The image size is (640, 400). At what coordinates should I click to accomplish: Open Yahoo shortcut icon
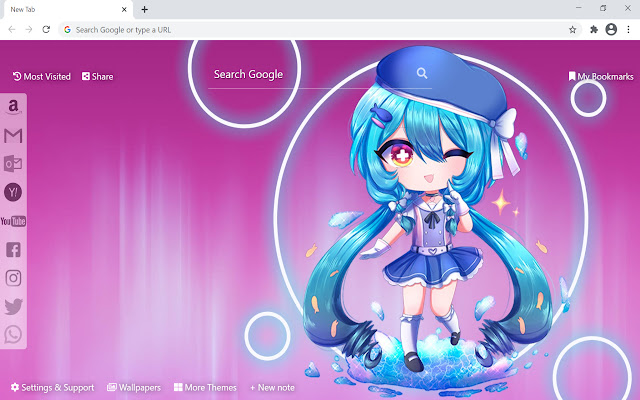[x=13, y=192]
